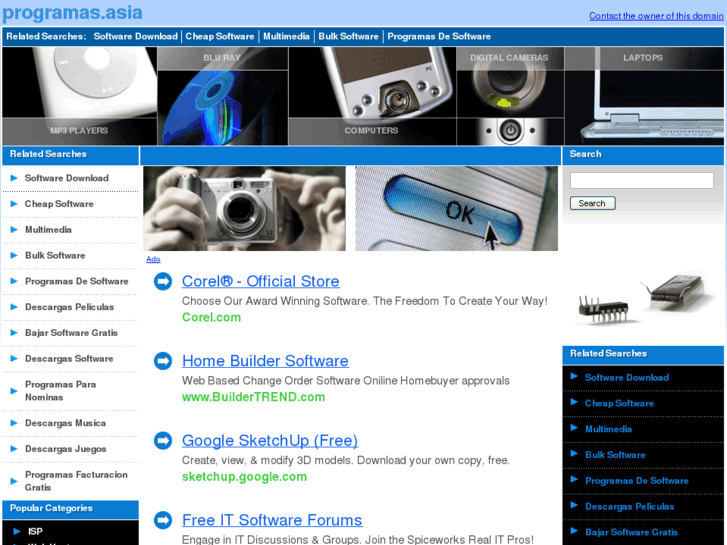The width and height of the screenshot is (727, 545).
Task: Click into the search text field
Action: 642,180
